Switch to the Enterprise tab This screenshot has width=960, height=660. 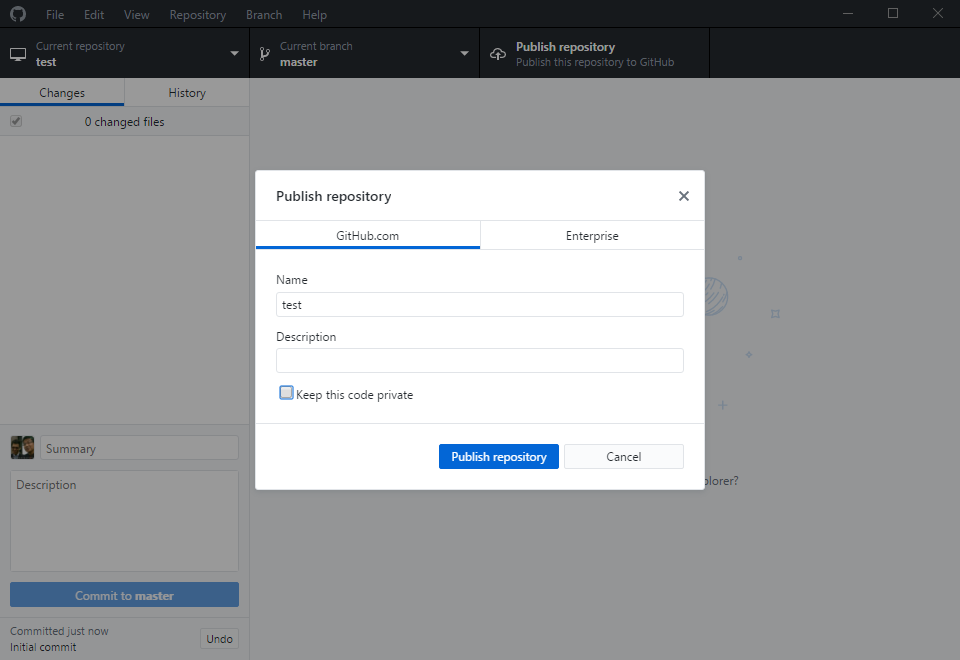point(592,236)
